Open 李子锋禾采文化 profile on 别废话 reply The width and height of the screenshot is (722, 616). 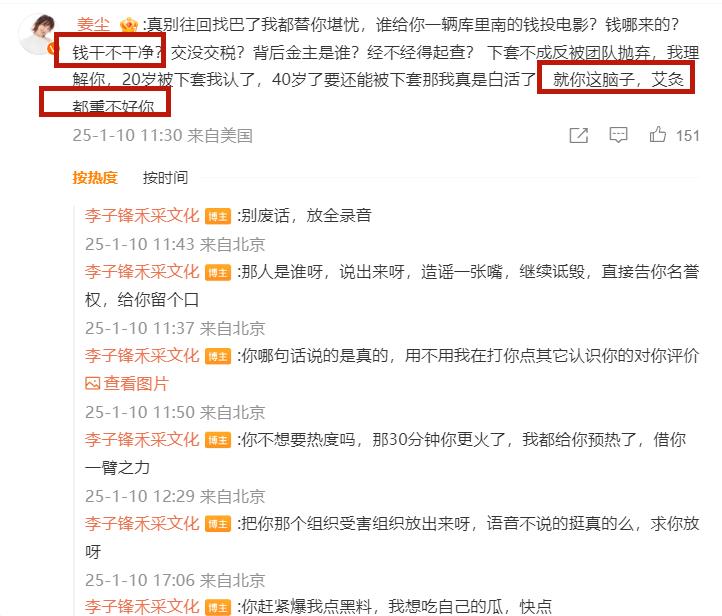pos(142,215)
